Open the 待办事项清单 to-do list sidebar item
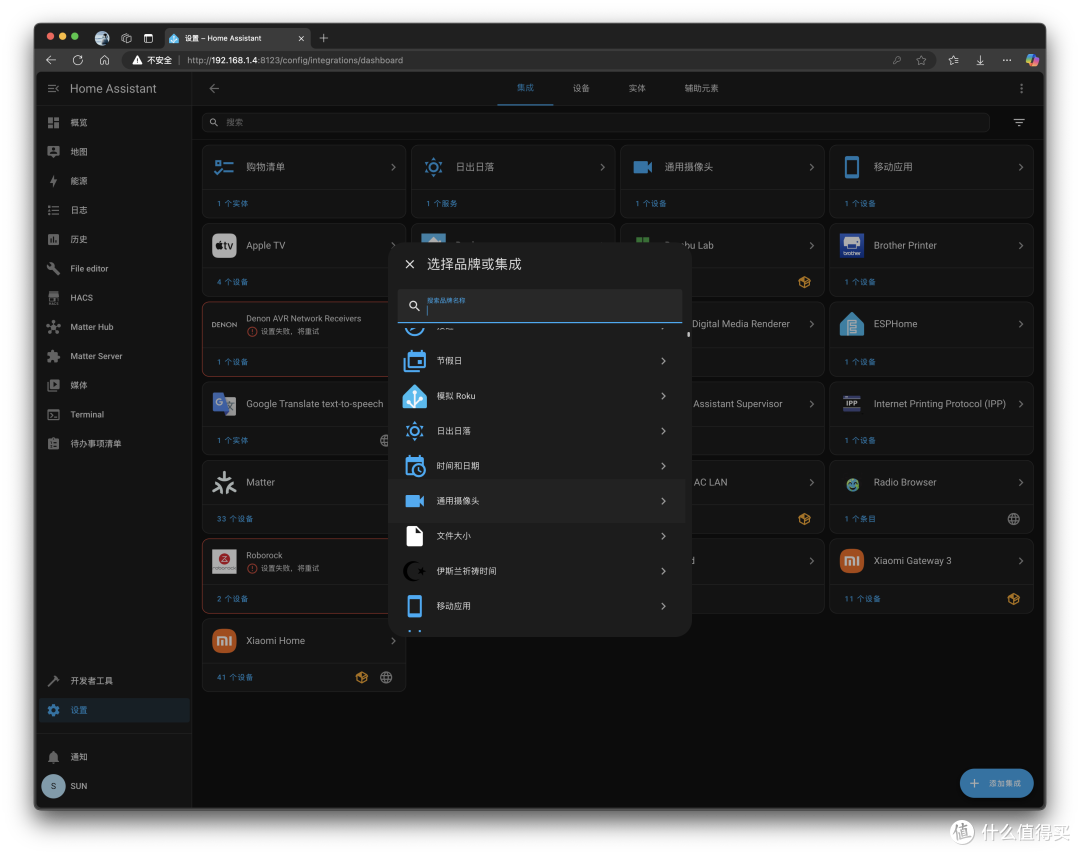 [114, 444]
